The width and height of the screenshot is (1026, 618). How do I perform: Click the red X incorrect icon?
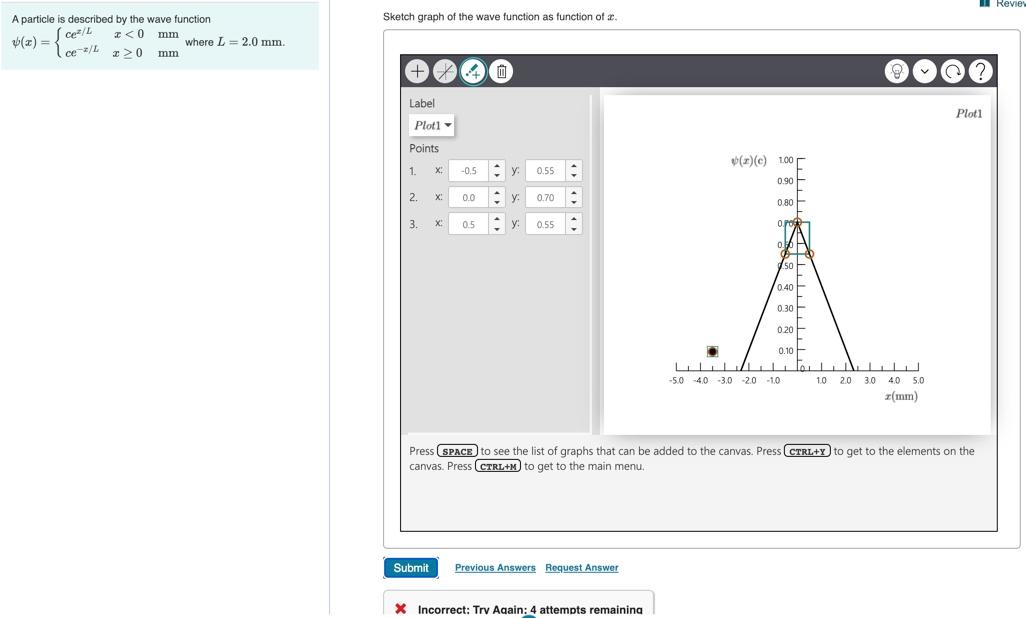coord(400,609)
